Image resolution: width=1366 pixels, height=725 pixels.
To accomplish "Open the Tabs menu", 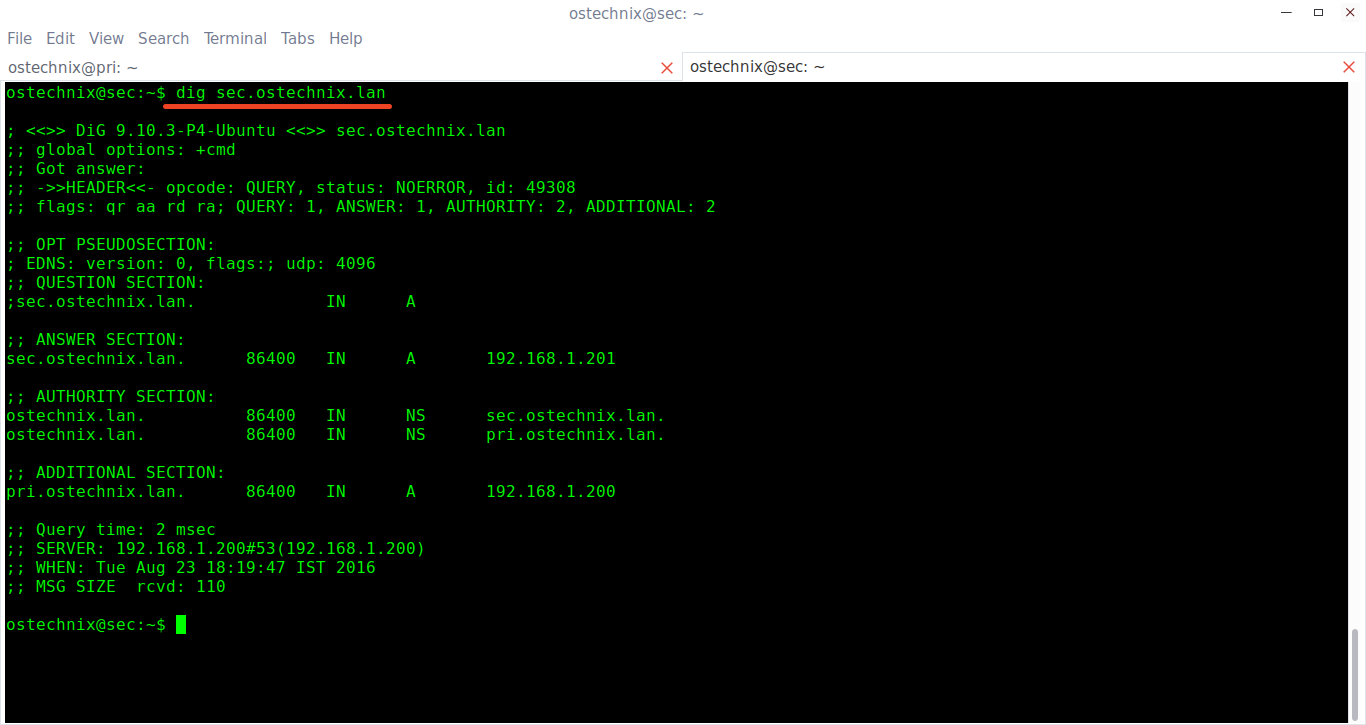I will [297, 38].
